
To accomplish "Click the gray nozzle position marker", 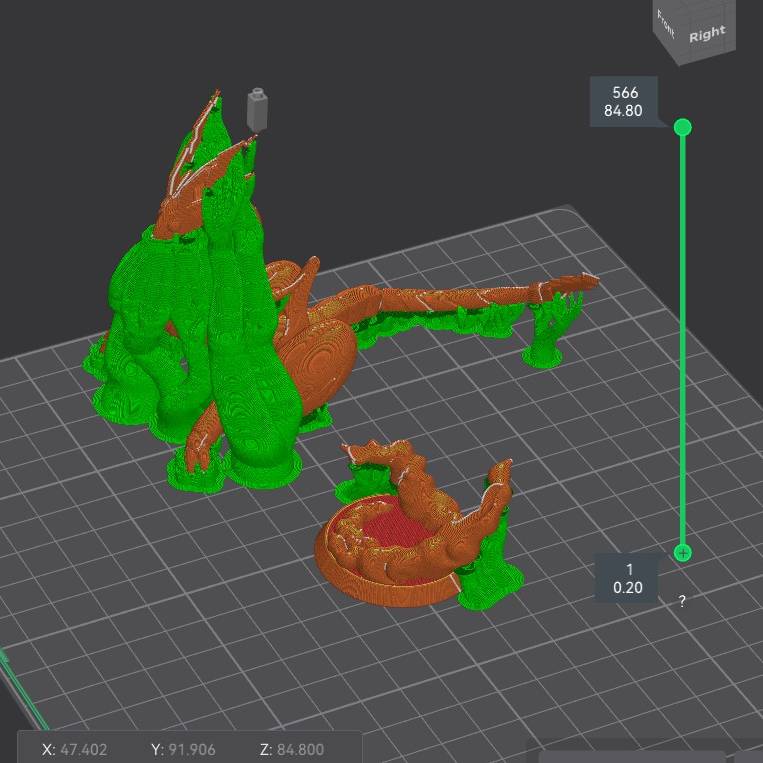I will [257, 110].
